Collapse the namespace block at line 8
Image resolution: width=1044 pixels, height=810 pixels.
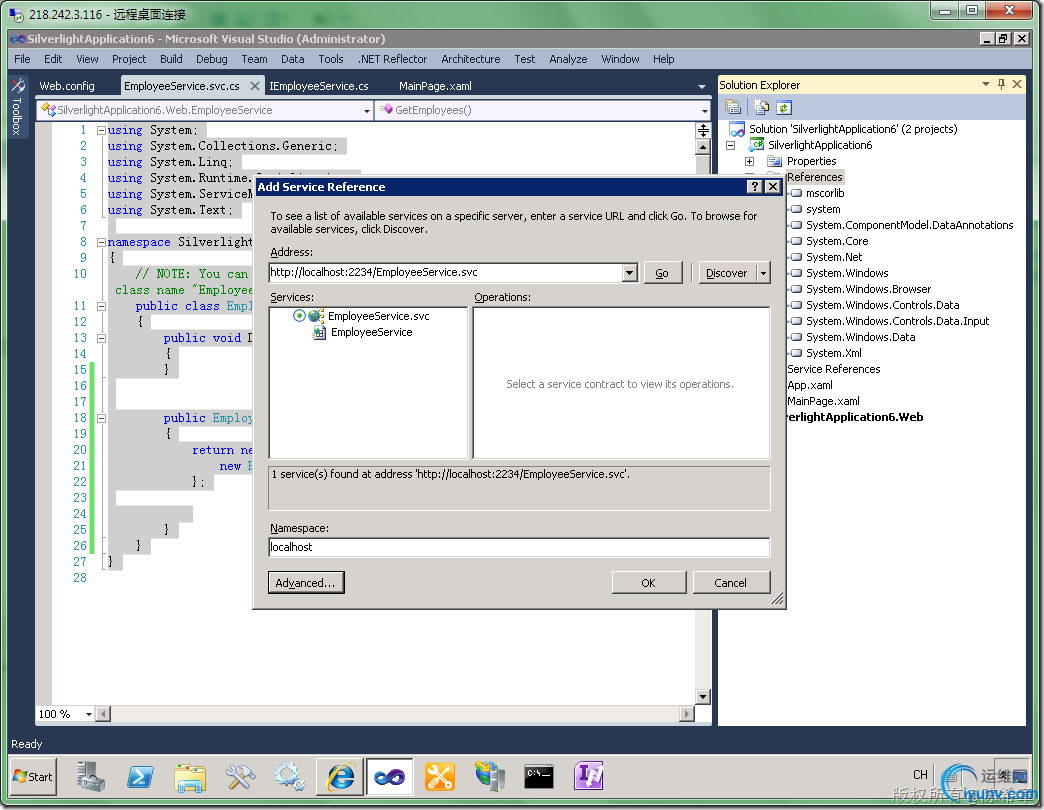(101, 242)
